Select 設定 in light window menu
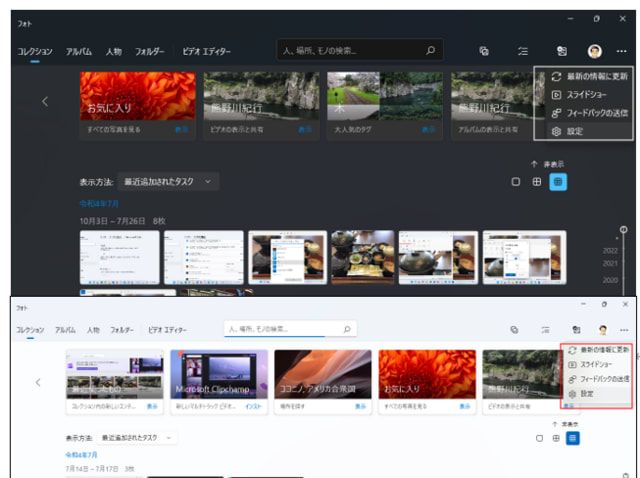This screenshot has height=478, width=640. click(x=586, y=394)
